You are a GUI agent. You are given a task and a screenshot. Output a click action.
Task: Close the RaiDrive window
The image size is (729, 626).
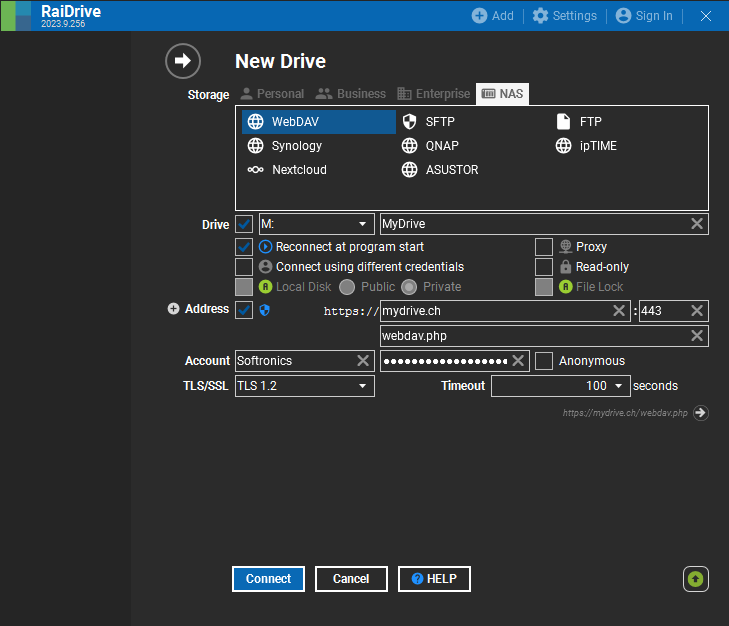[x=706, y=16]
